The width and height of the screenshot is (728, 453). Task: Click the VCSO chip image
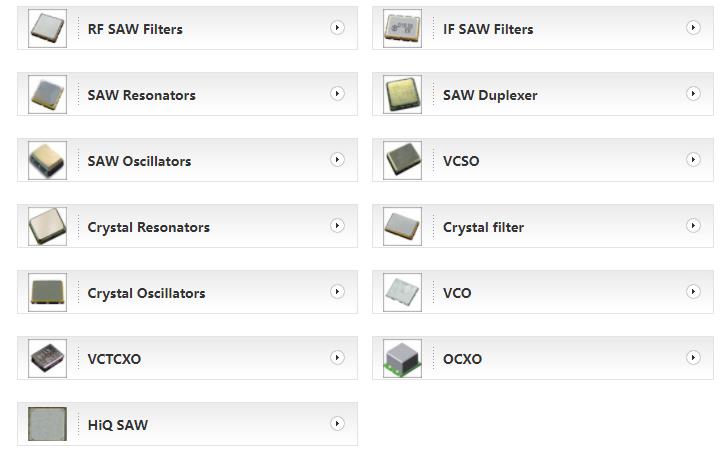[403, 161]
